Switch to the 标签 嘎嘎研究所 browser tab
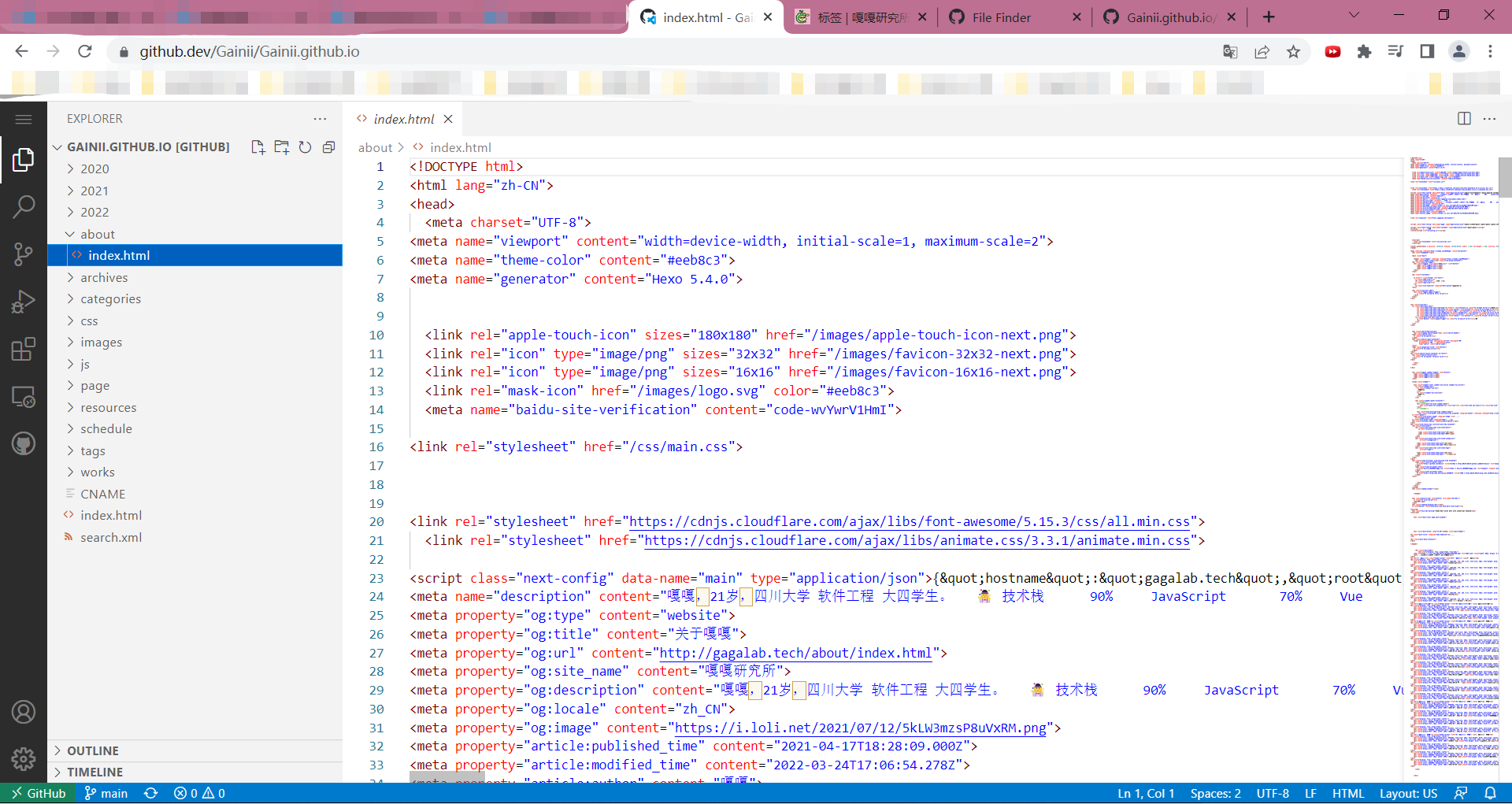Viewport: 1512px width, 804px height. [x=860, y=17]
